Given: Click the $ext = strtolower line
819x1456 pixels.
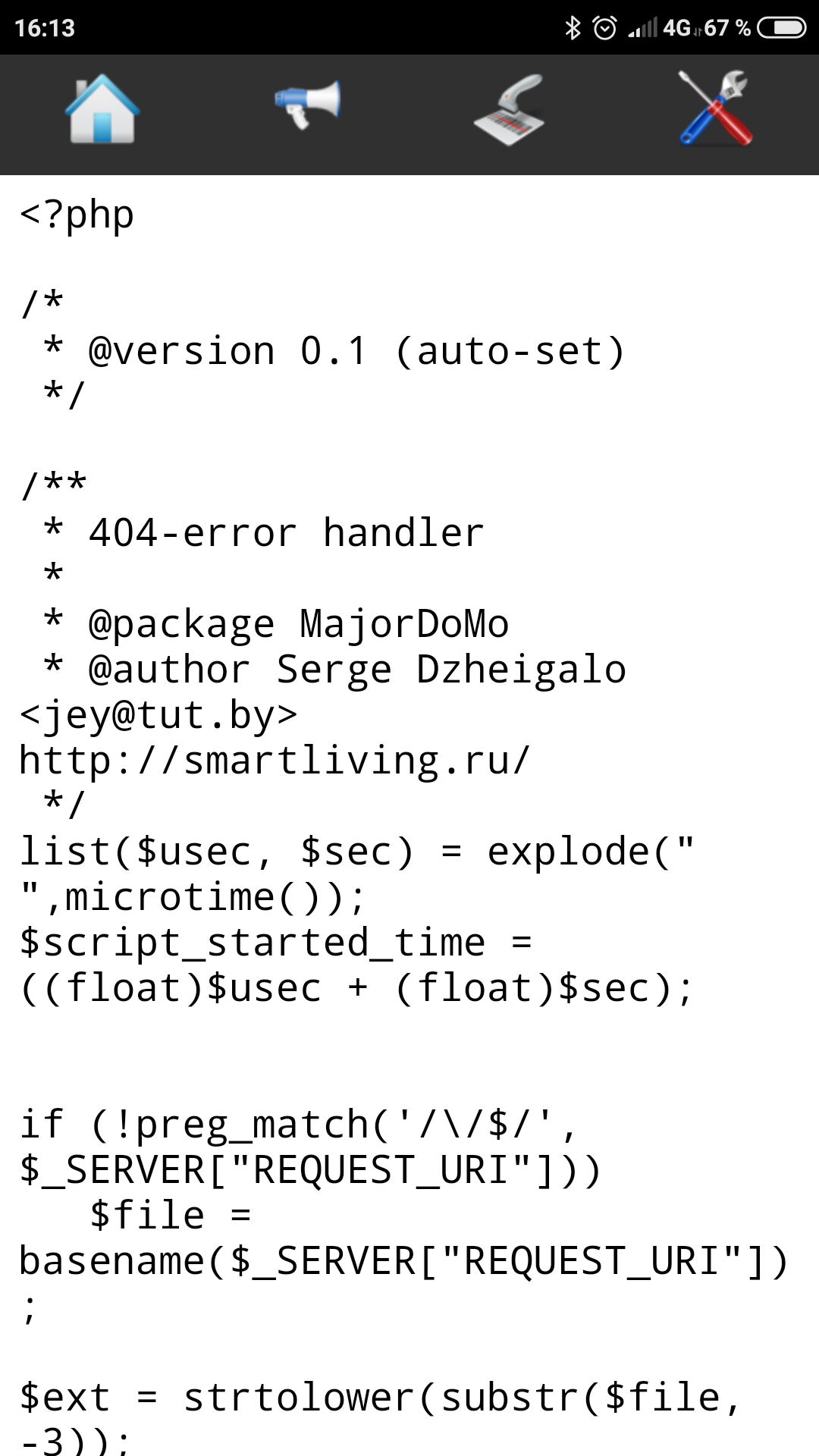Looking at the screenshot, I should [x=379, y=1398].
